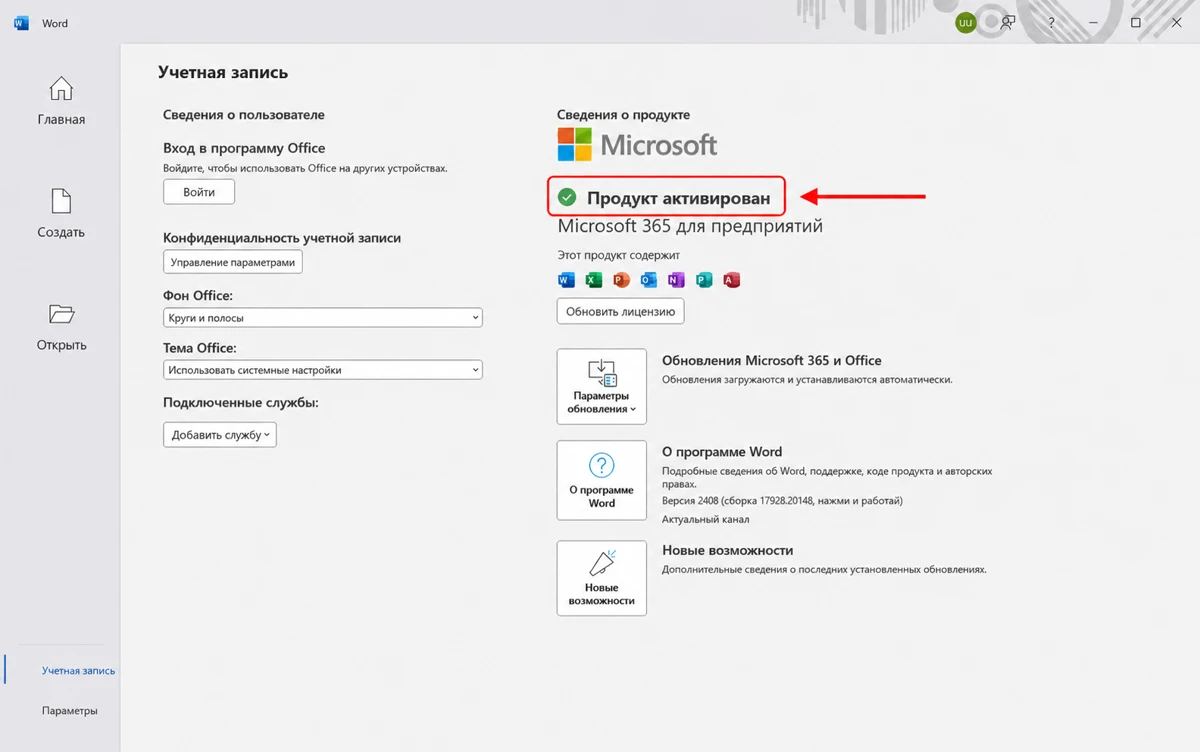The height and width of the screenshot is (752, 1200).
Task: Expand the Фон Office dropdown
Action: tap(322, 318)
